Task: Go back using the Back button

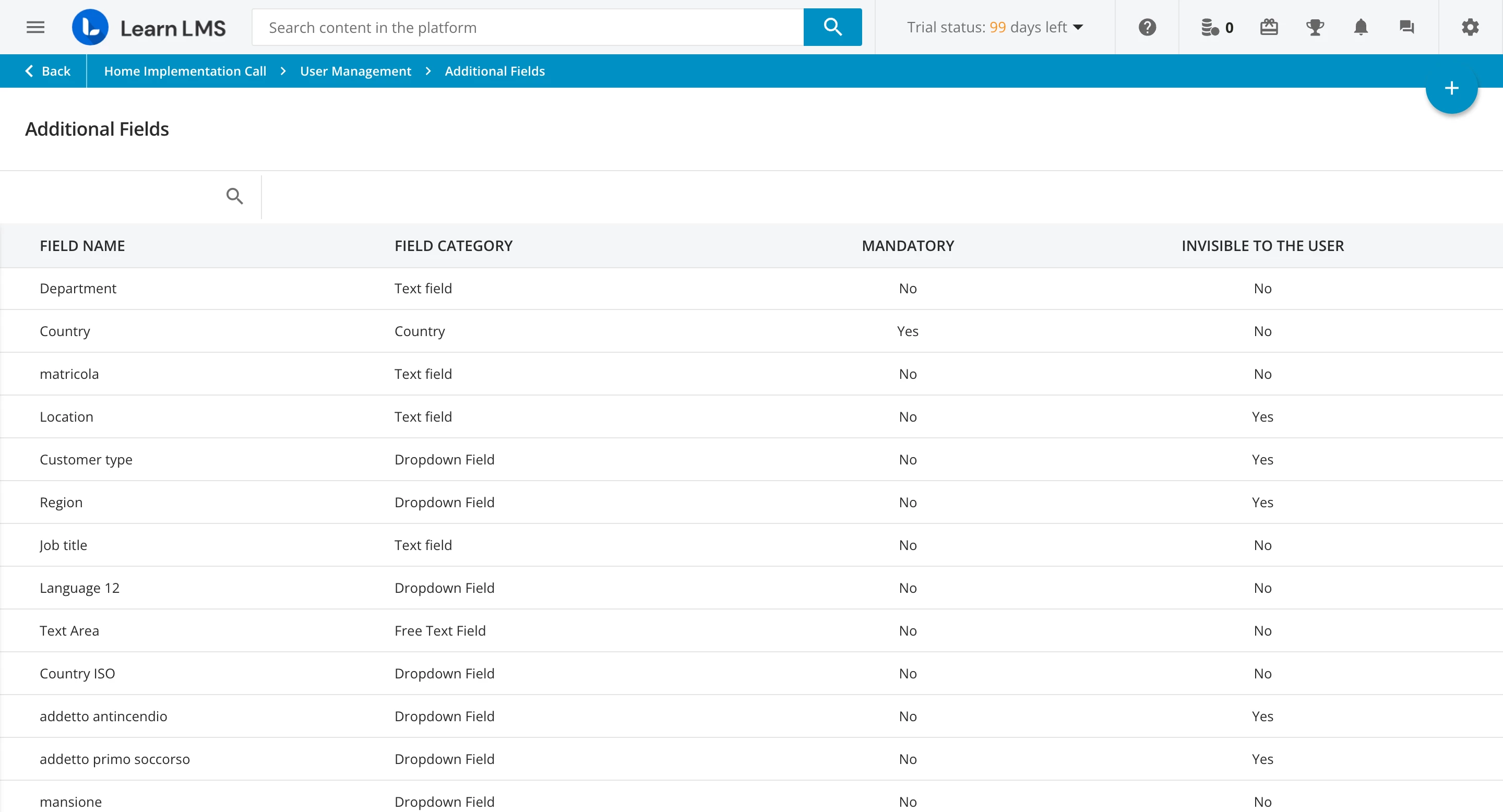Action: [x=47, y=71]
